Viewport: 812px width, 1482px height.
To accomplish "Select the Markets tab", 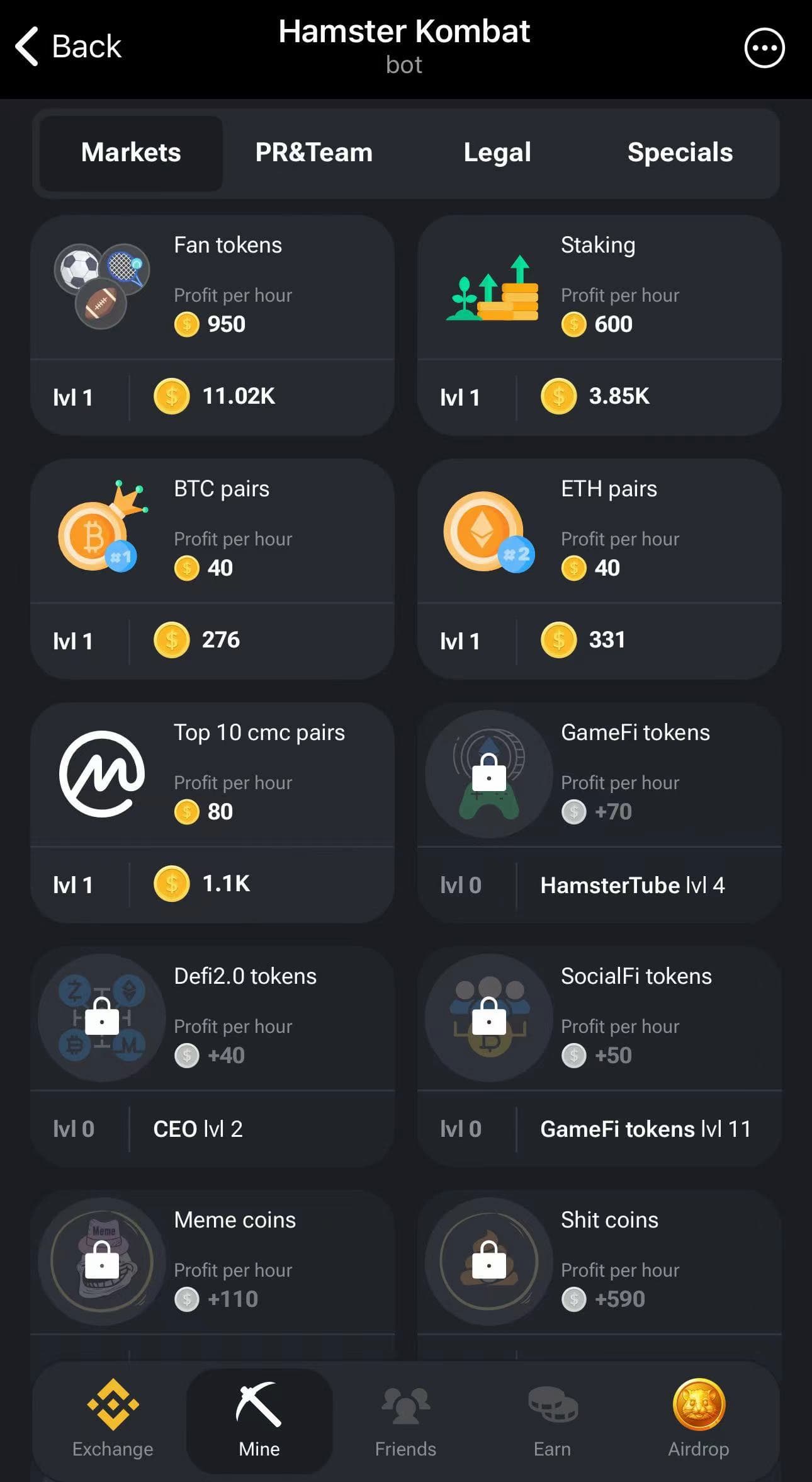I will pyautogui.click(x=130, y=152).
